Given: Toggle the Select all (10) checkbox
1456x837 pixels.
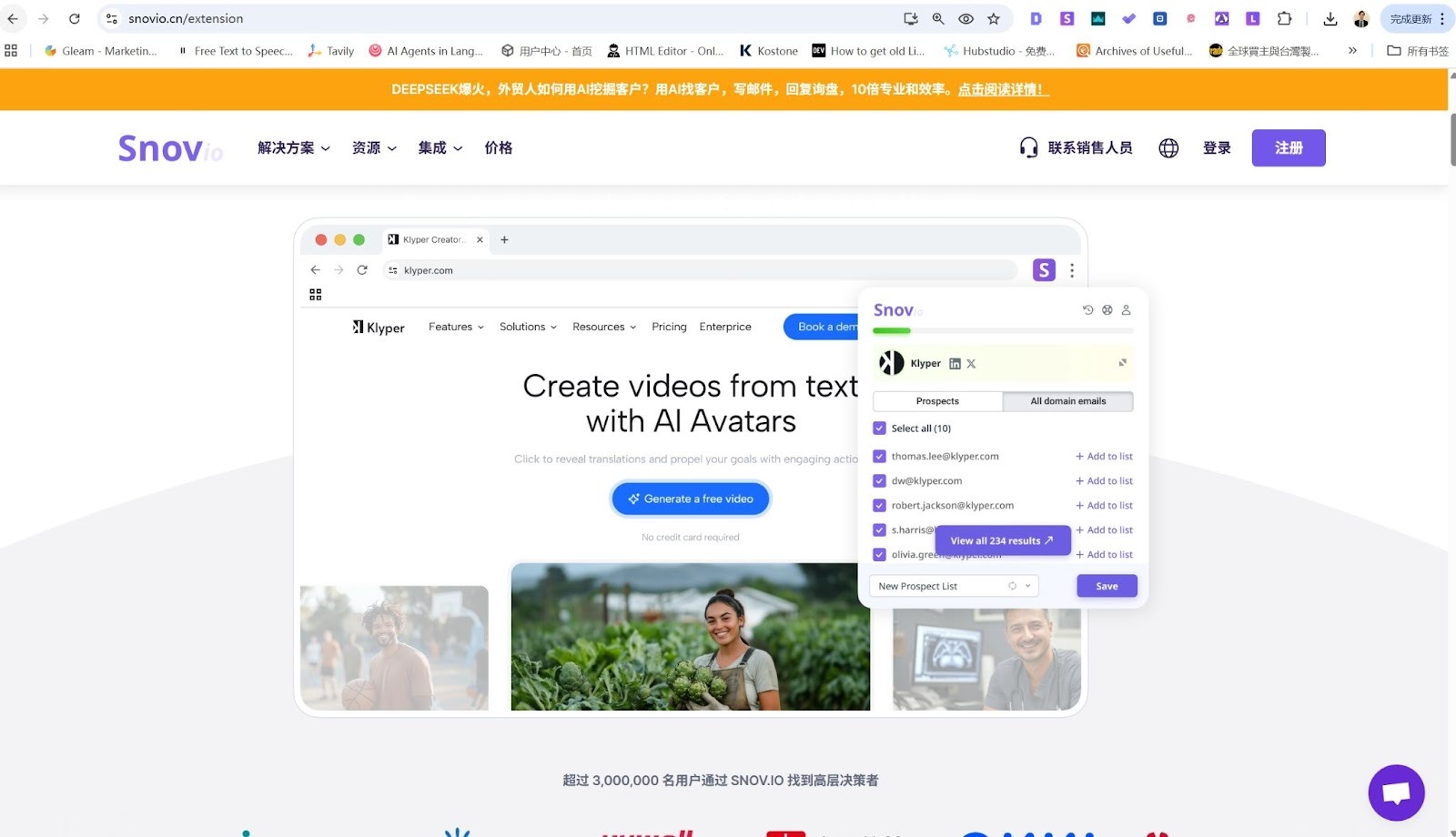Looking at the screenshot, I should [x=879, y=429].
